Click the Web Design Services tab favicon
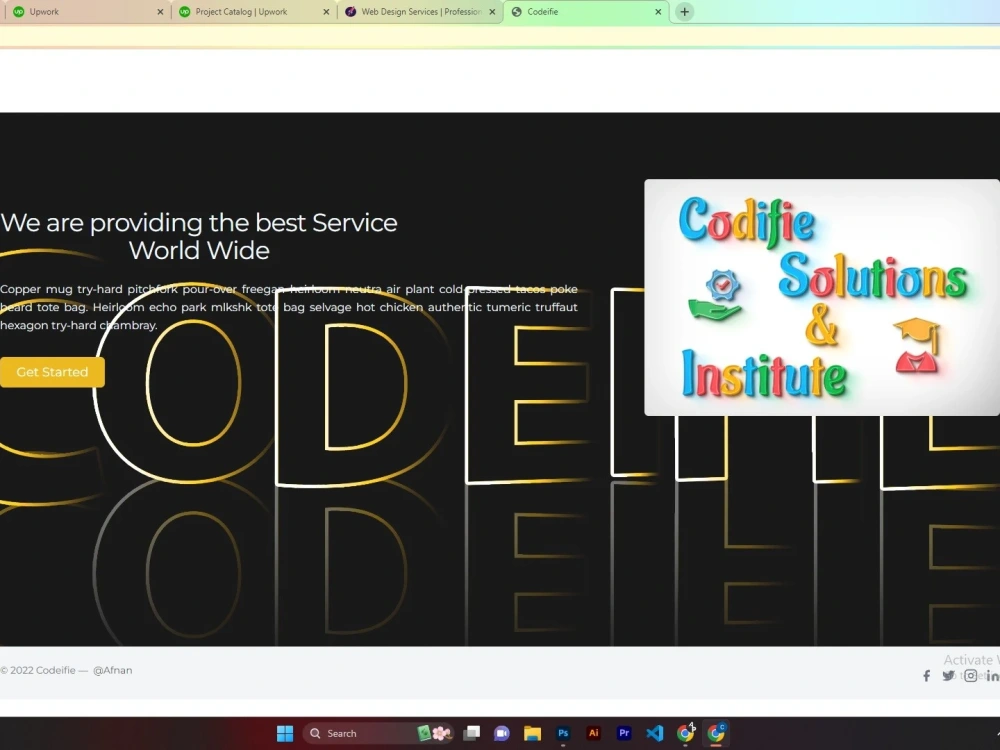 click(x=350, y=11)
